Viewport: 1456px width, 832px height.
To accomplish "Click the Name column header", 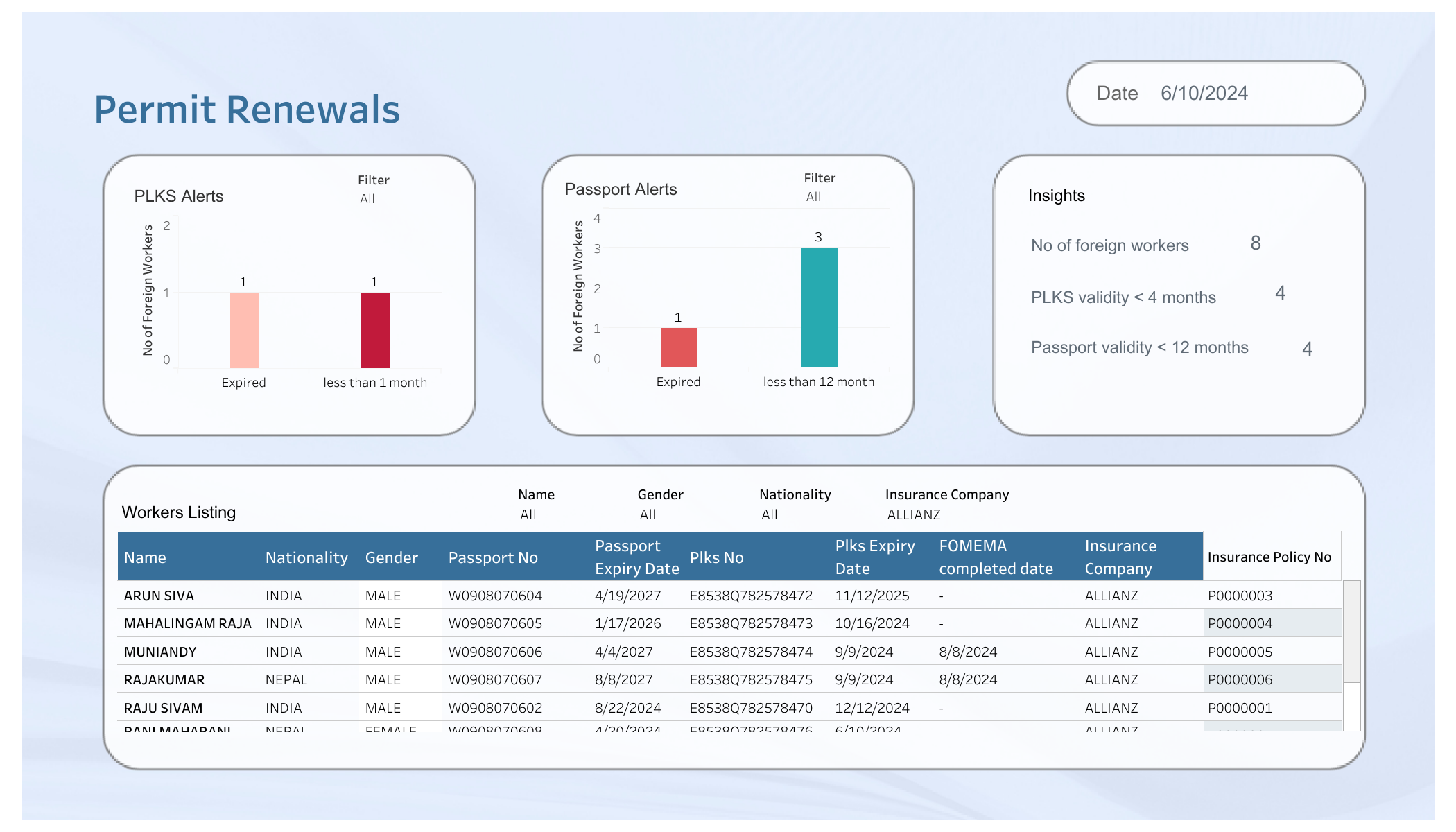I will 145,557.
